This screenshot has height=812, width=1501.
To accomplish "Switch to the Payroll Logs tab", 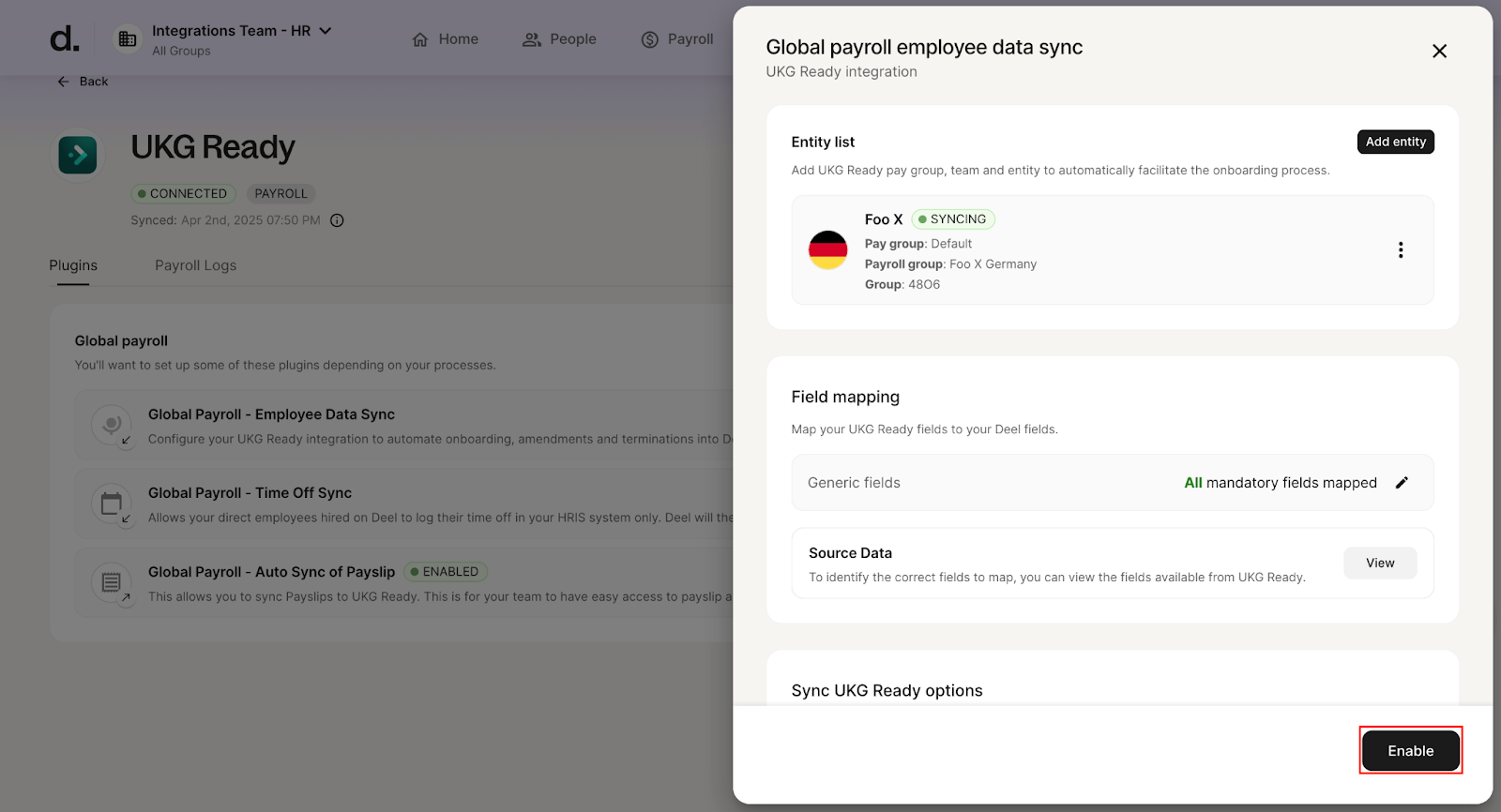I will pos(195,265).
